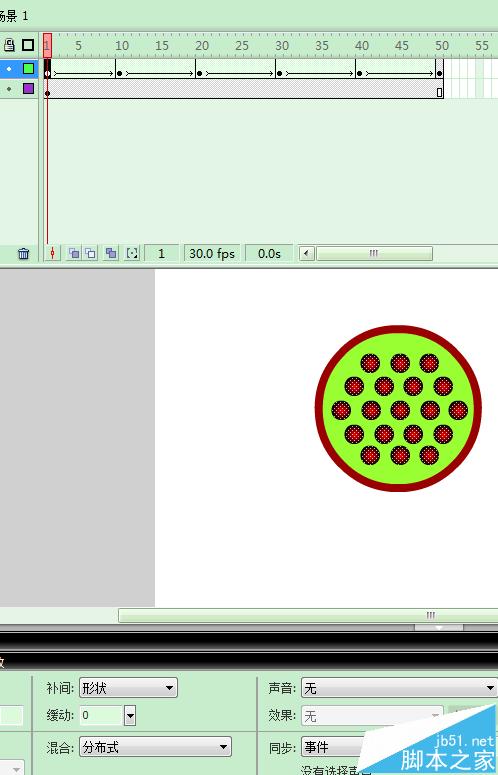Click the lock-all-layers icon in timeline header
Viewport: 498px width, 775px height.
pos(9,45)
